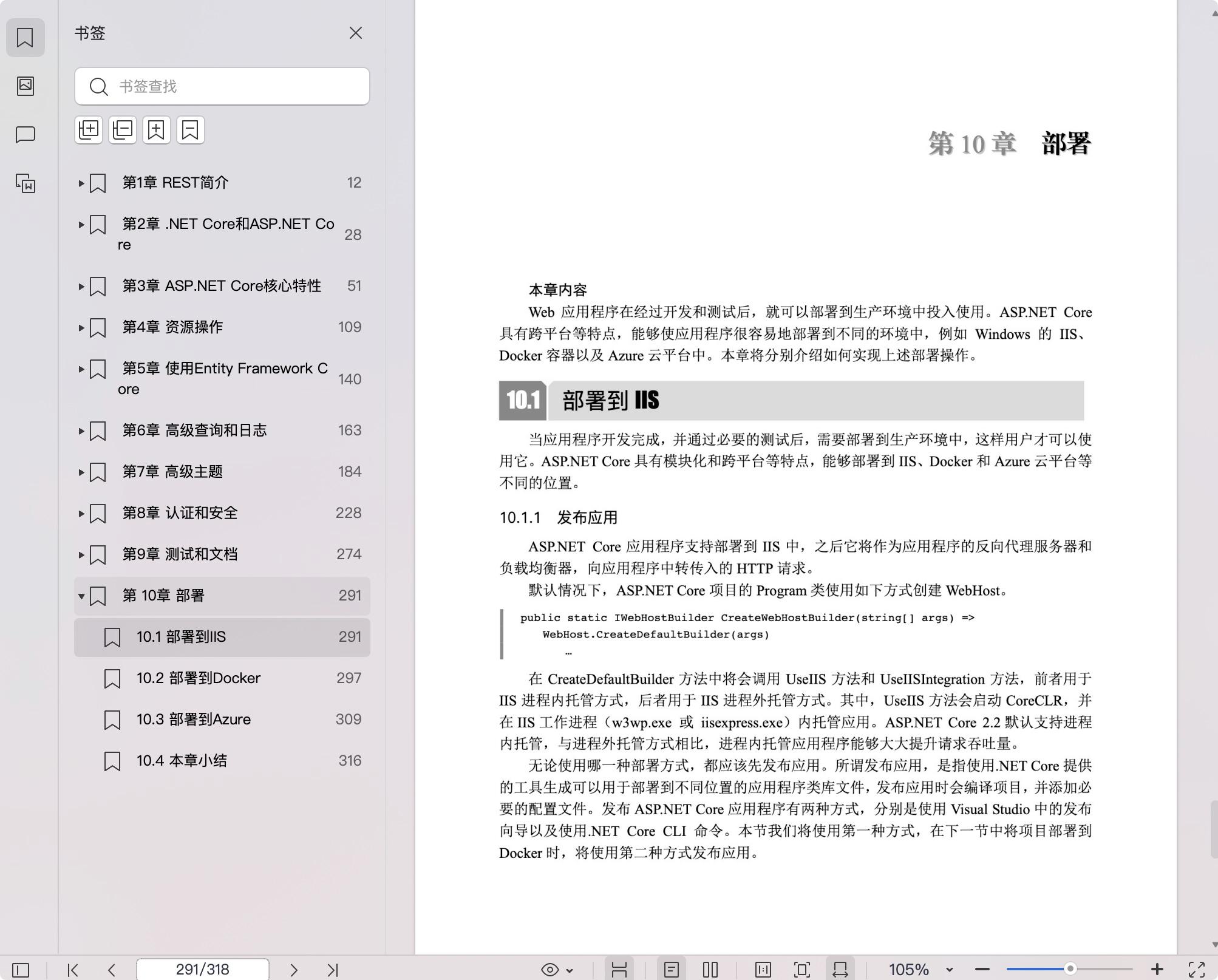Go to the next page
The height and width of the screenshot is (980, 1218).
coord(294,970)
